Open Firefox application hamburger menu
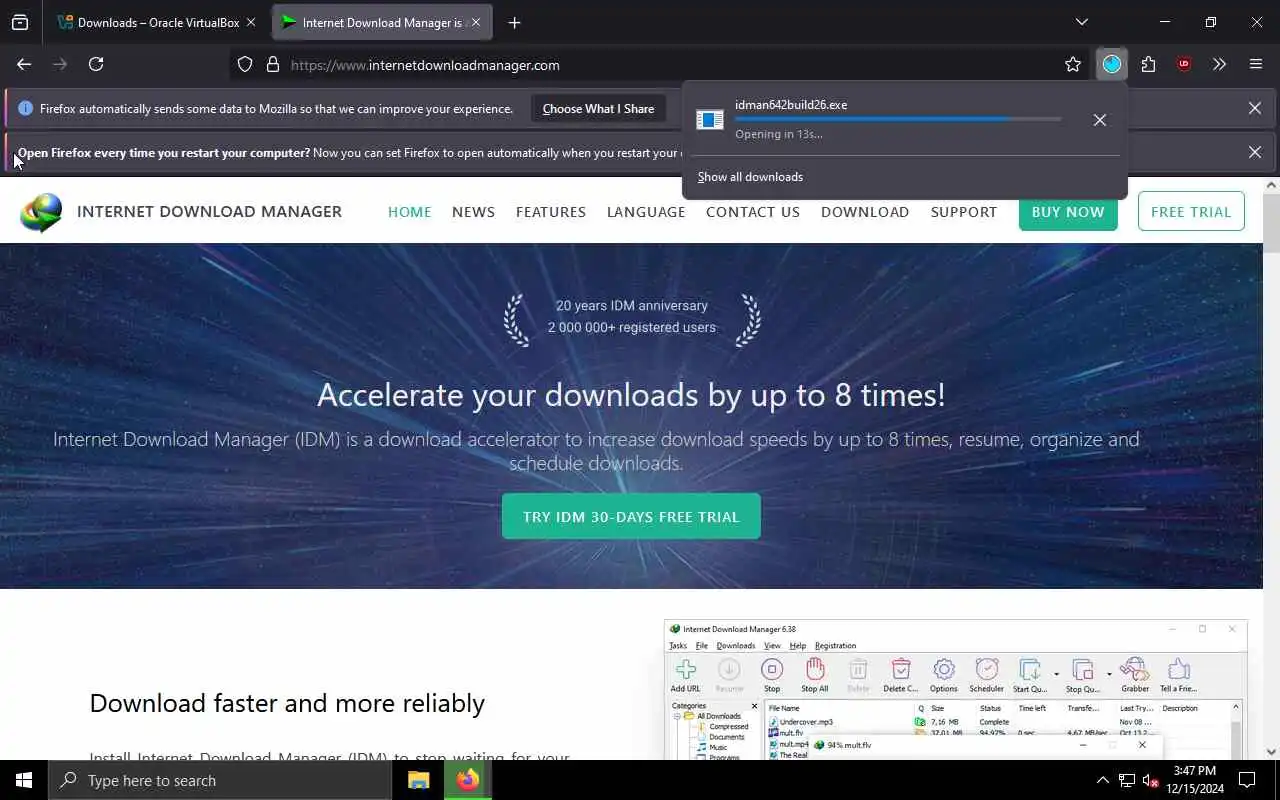 tap(1256, 64)
